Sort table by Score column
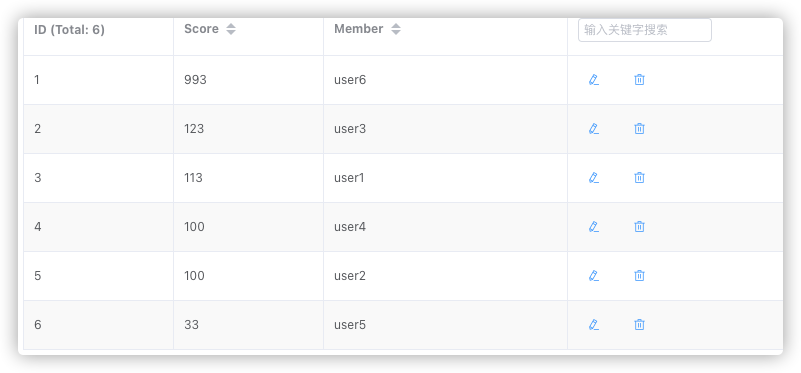The image size is (801, 373). [x=231, y=29]
